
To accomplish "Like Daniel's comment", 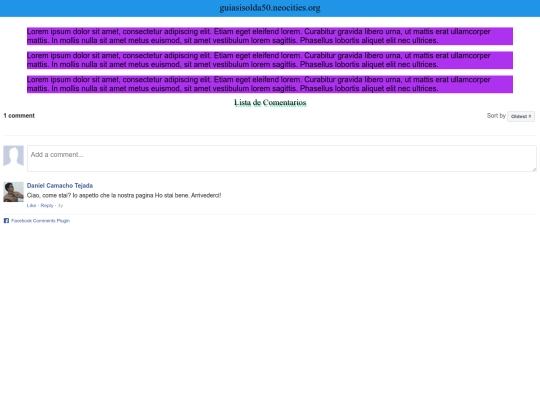I will click(31, 206).
